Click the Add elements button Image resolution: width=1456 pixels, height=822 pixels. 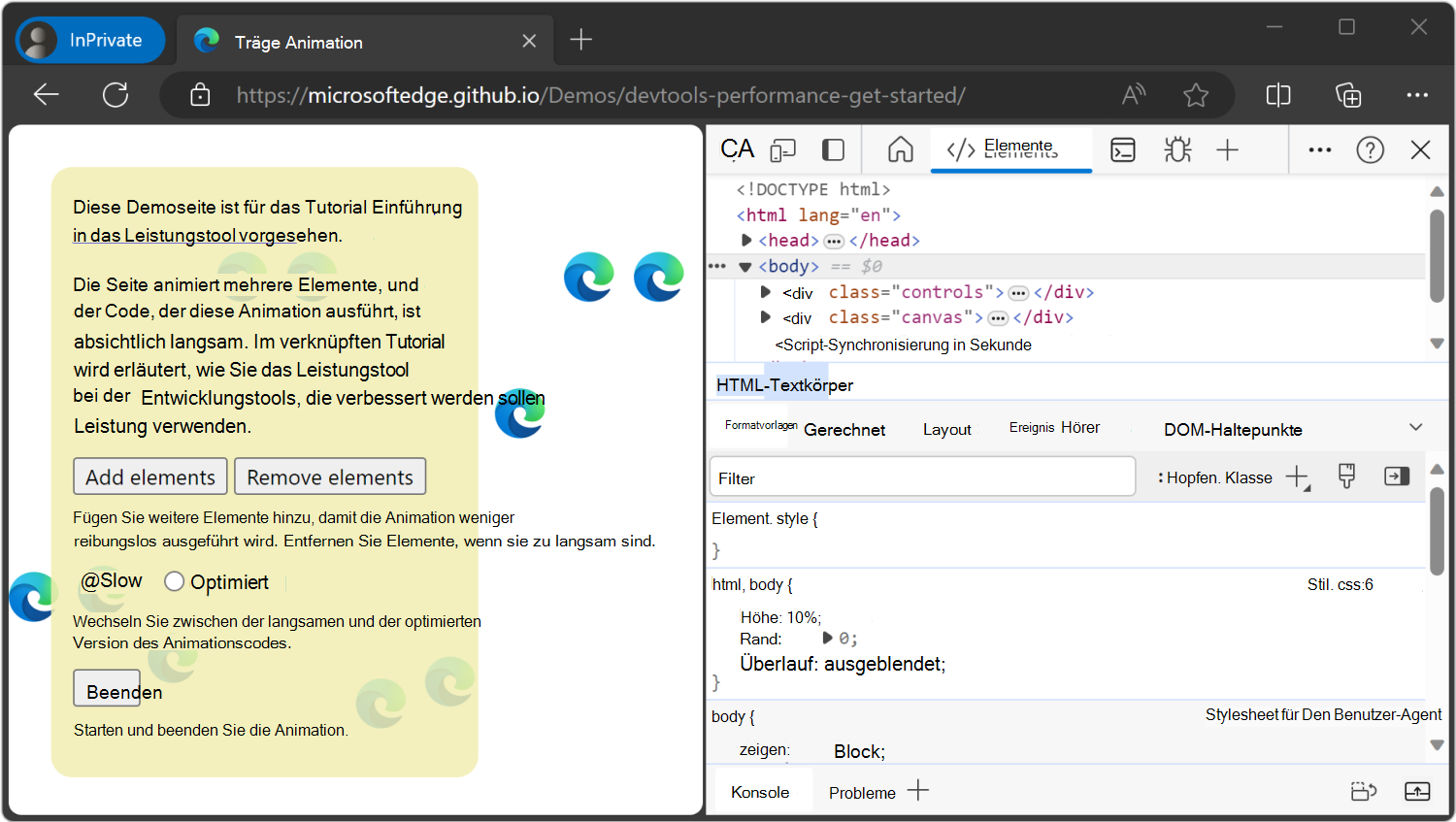149,477
